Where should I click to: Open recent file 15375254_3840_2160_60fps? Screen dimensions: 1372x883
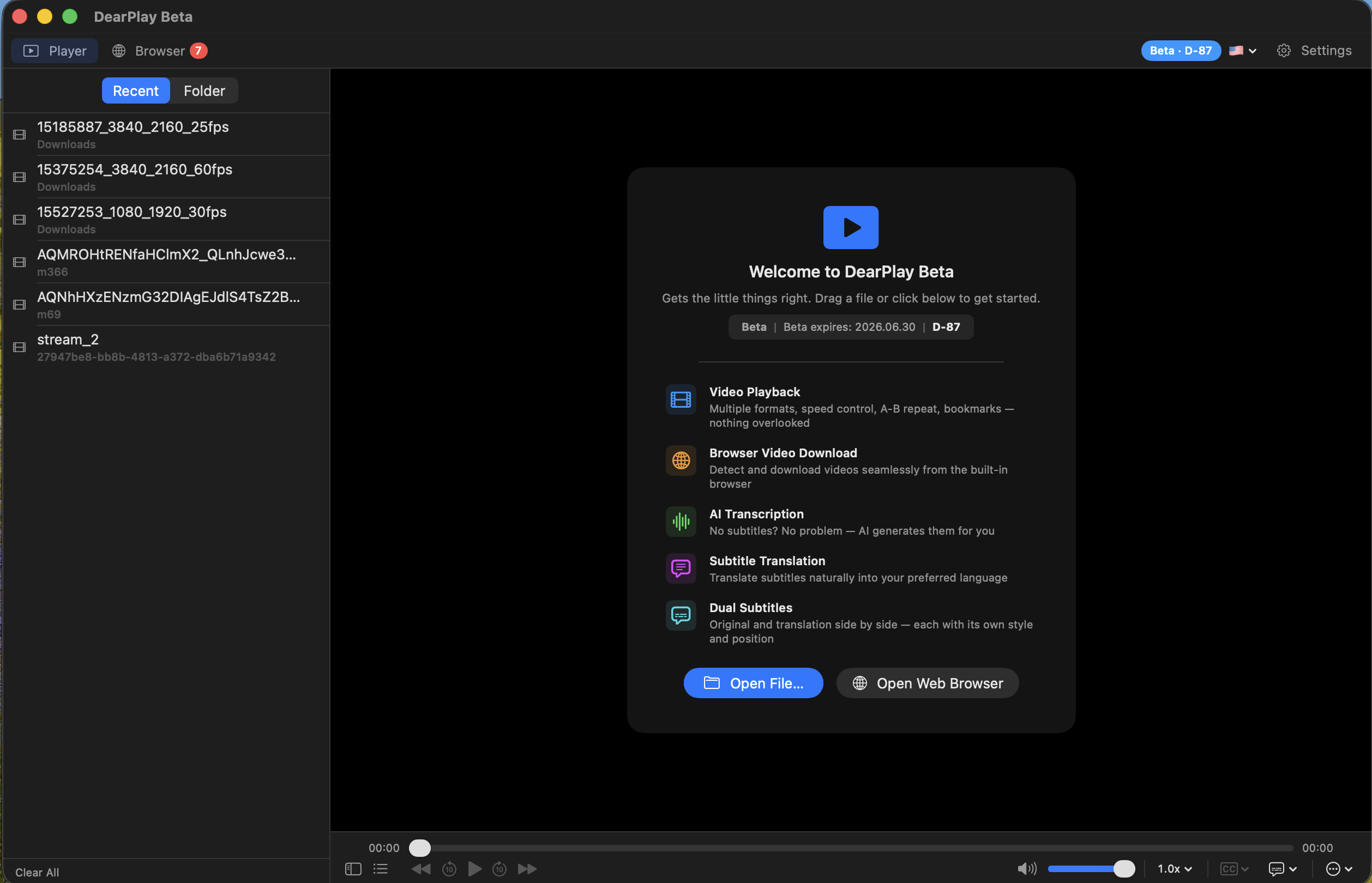click(x=166, y=177)
